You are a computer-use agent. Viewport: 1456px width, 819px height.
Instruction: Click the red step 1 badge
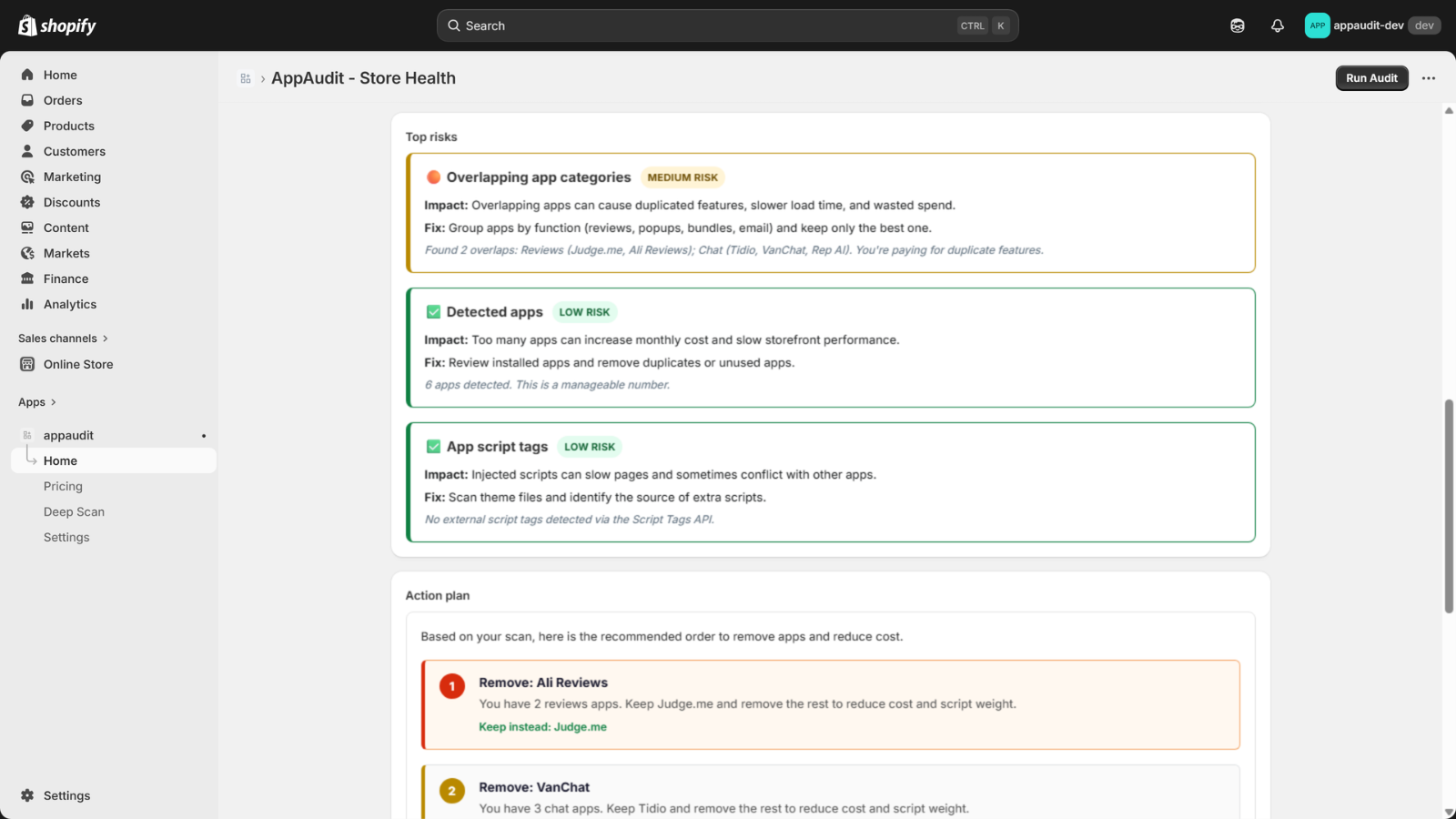(x=452, y=686)
